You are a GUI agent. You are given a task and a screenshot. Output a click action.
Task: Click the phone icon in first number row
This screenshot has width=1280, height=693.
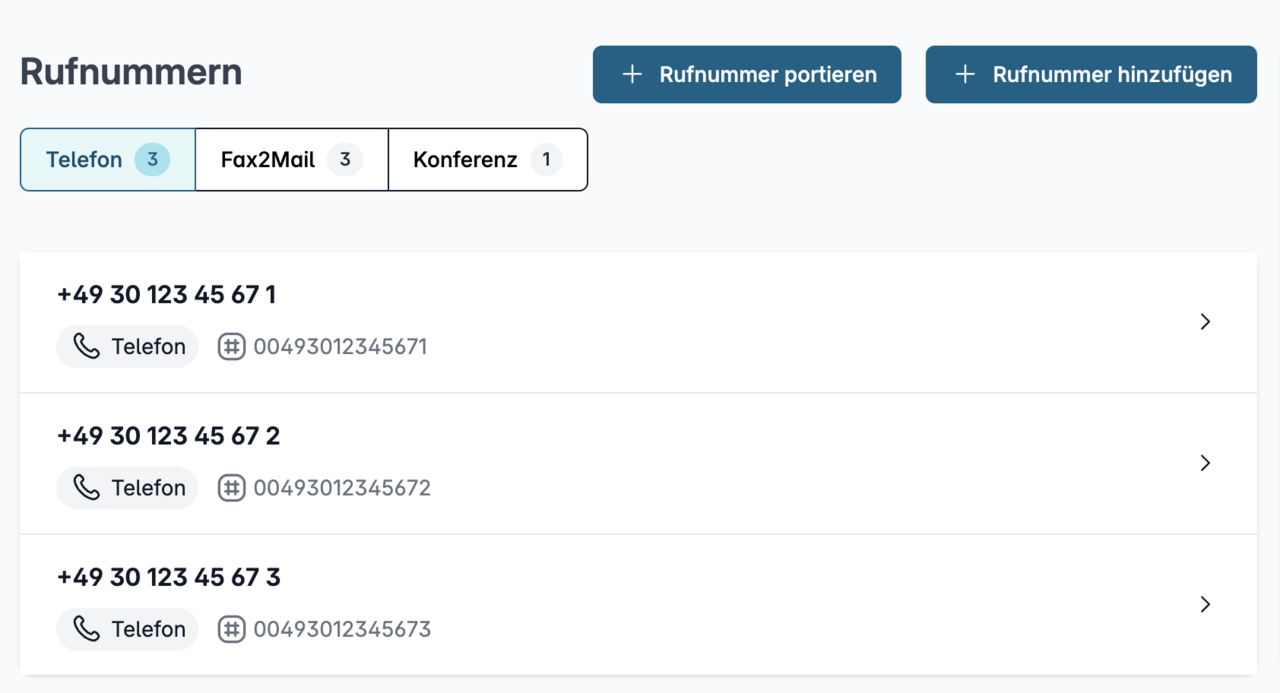[x=87, y=346]
